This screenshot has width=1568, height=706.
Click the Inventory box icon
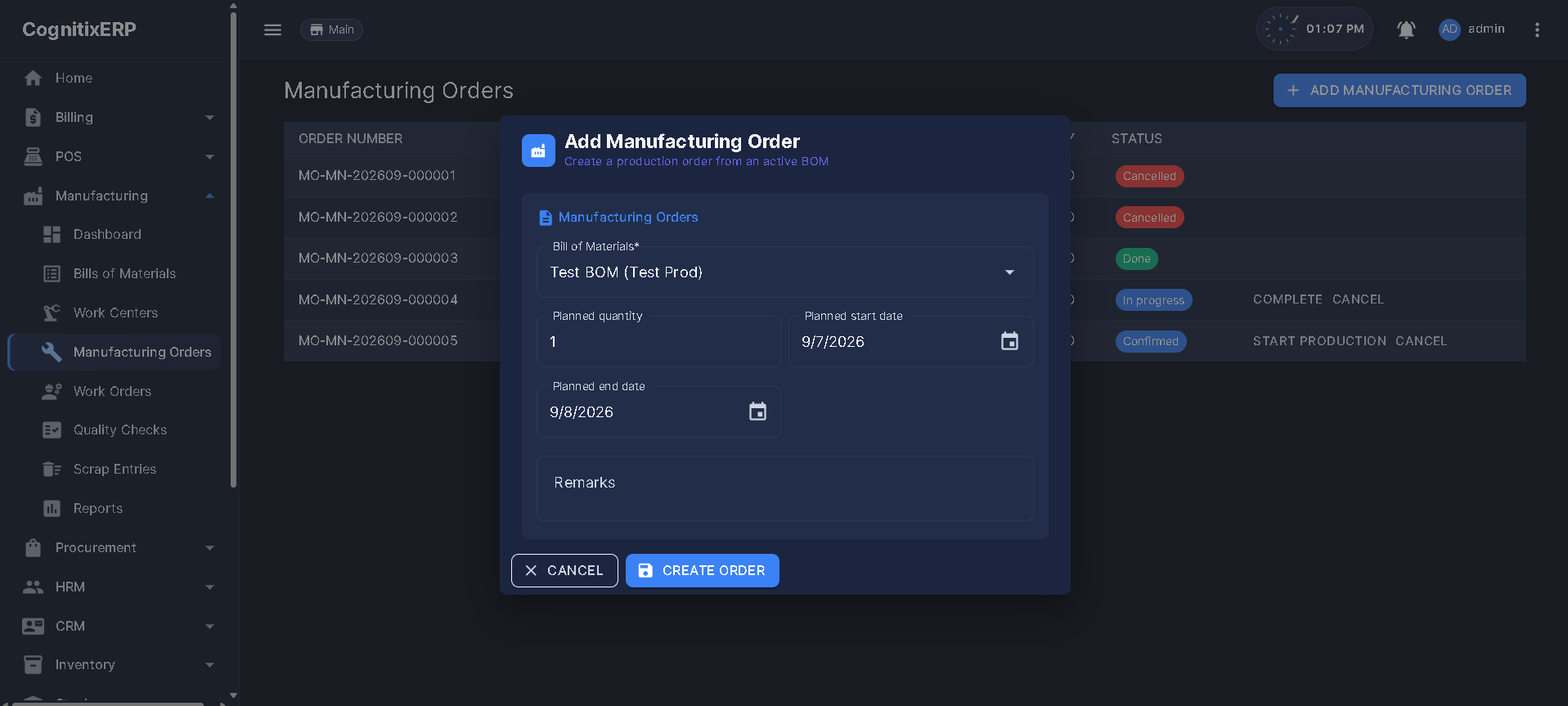33,664
